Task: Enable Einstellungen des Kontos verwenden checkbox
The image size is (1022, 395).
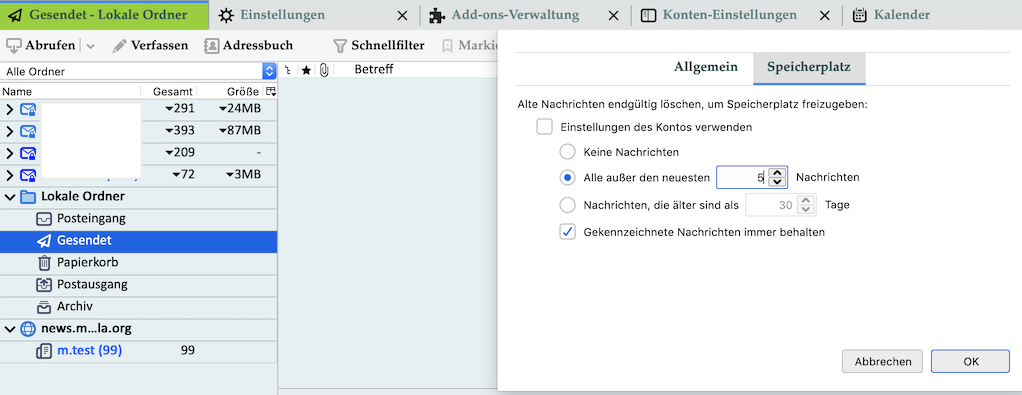Action: pyautogui.click(x=544, y=127)
